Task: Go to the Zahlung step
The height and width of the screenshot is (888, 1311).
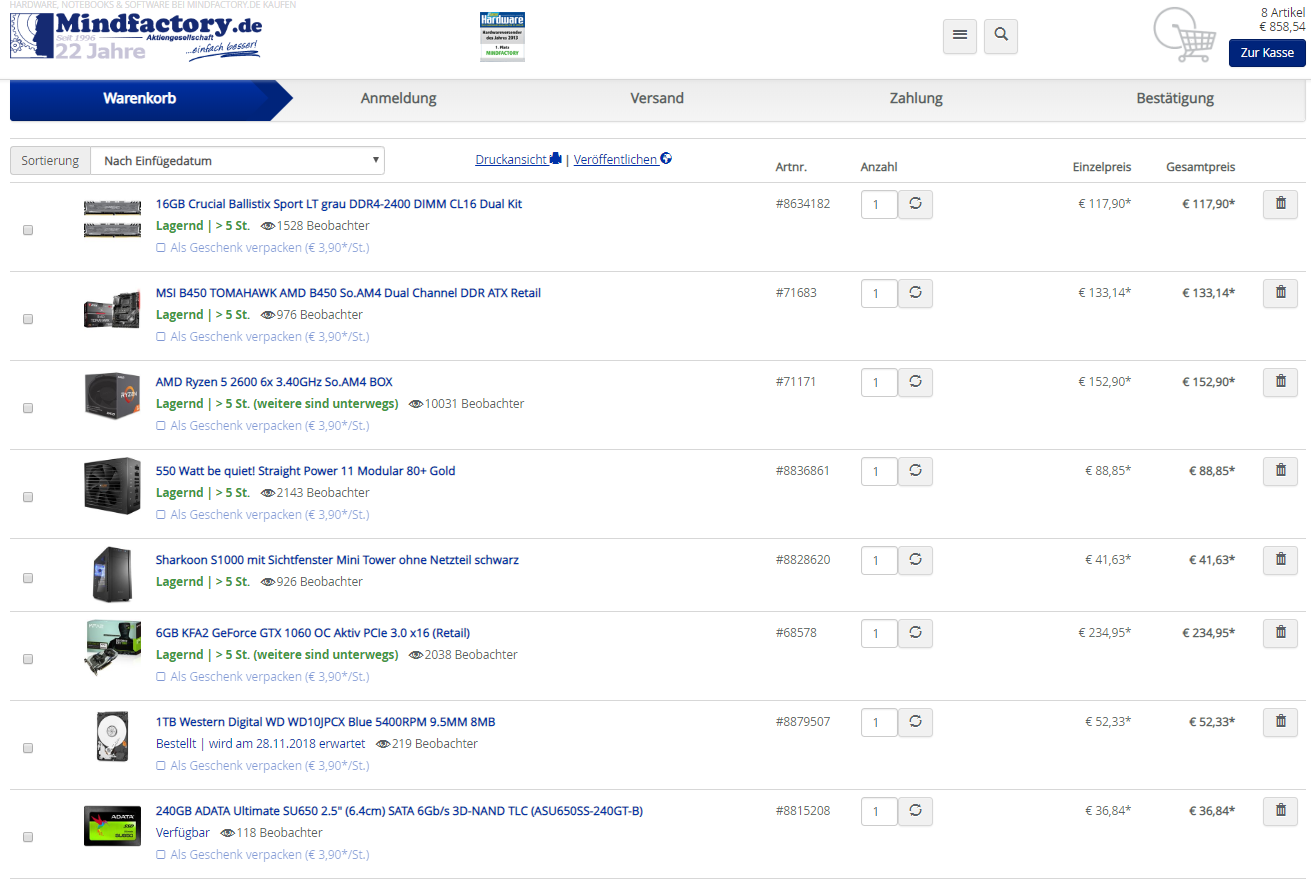Action: click(916, 98)
